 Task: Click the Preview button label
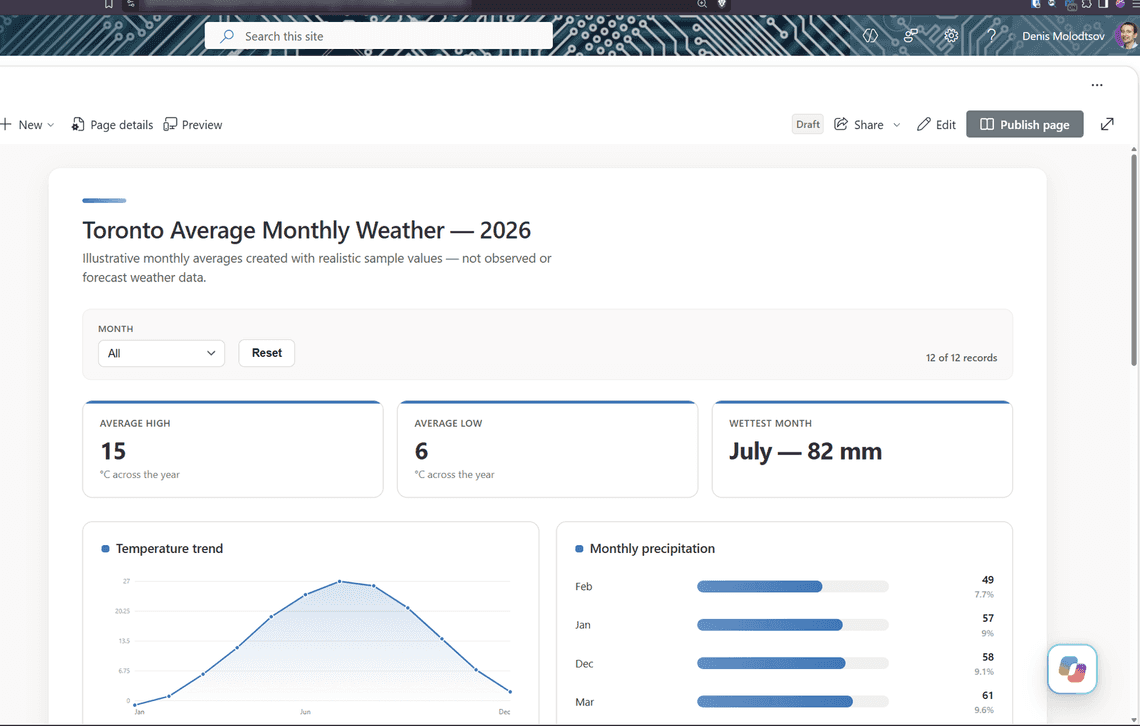[202, 125]
